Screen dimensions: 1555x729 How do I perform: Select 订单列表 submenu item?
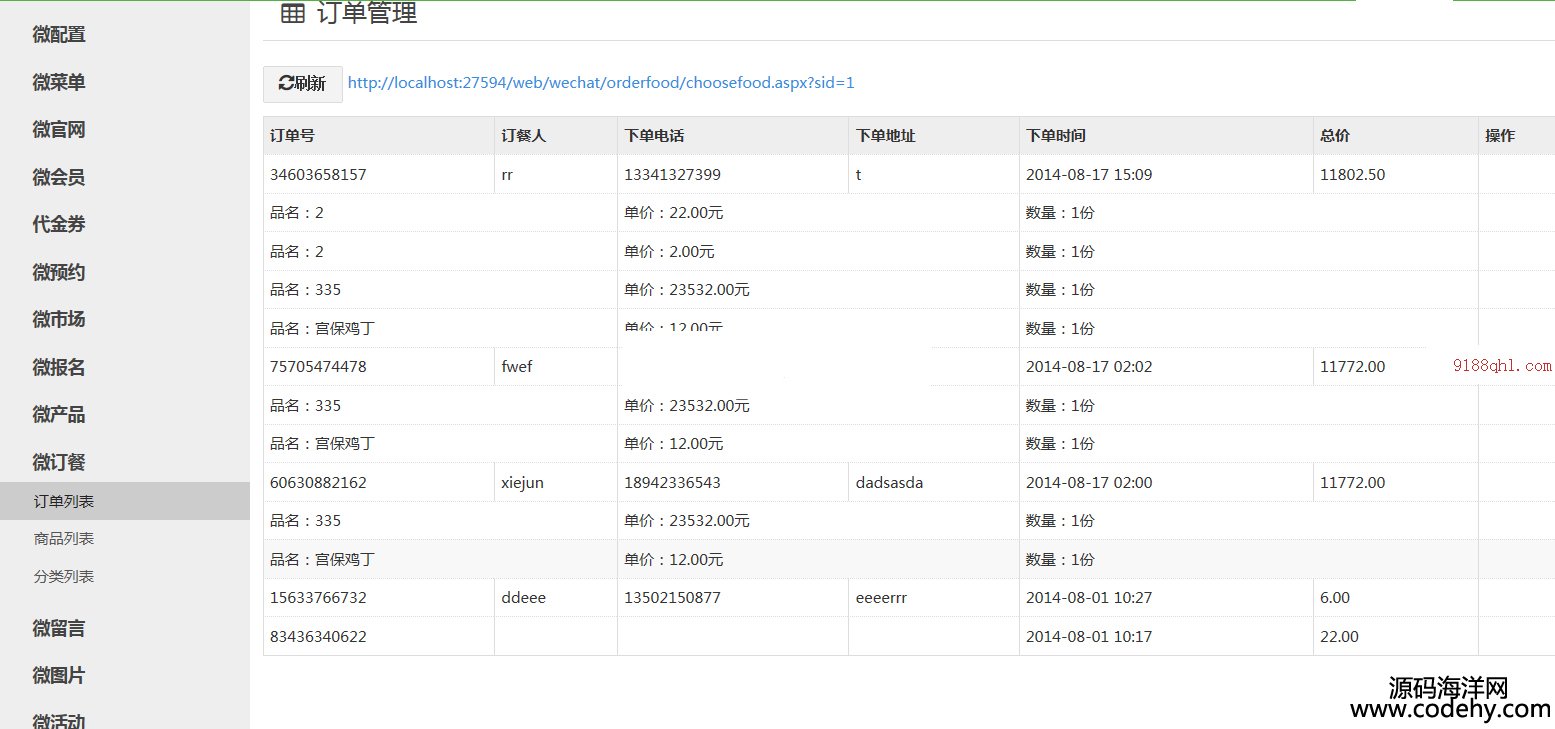tap(64, 501)
